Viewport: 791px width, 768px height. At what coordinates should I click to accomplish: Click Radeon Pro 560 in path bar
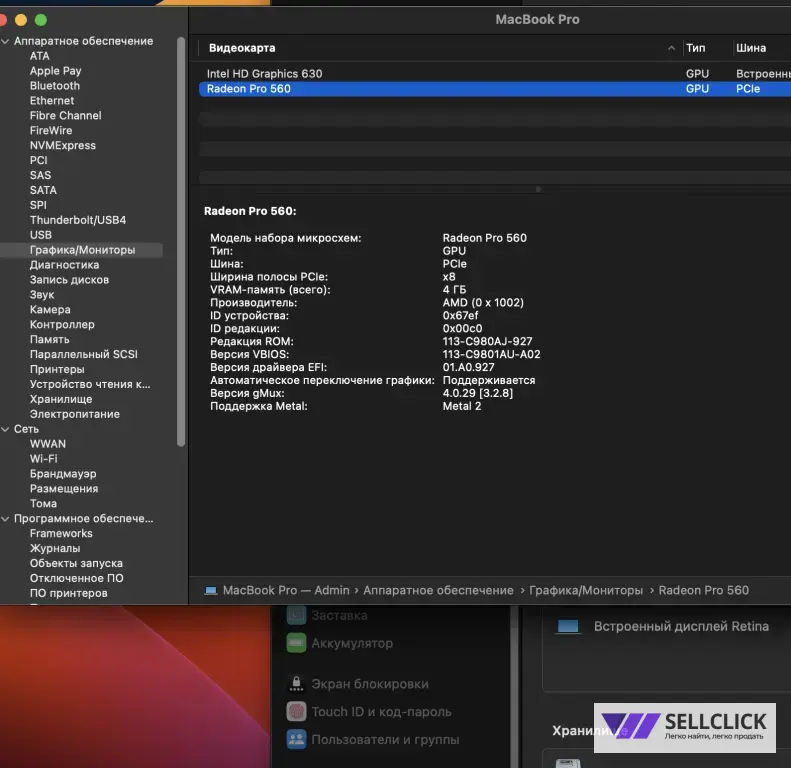click(704, 591)
